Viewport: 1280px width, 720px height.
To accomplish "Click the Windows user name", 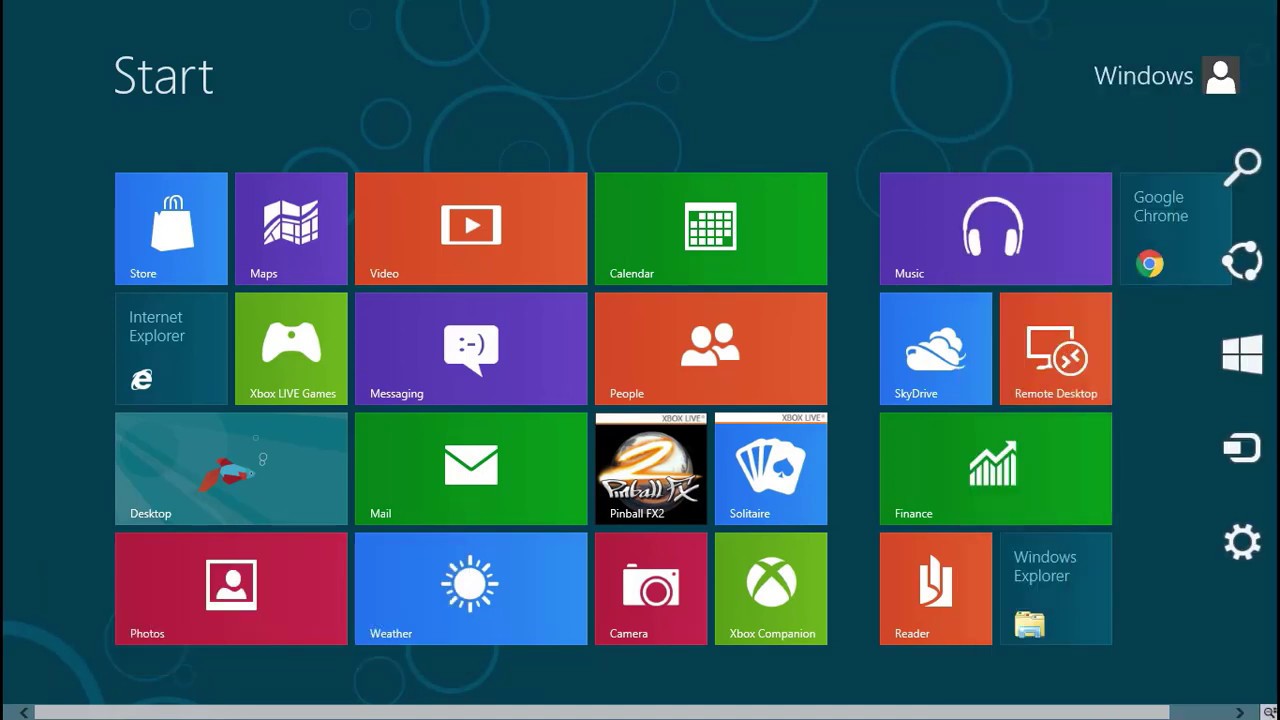I will [1143, 76].
